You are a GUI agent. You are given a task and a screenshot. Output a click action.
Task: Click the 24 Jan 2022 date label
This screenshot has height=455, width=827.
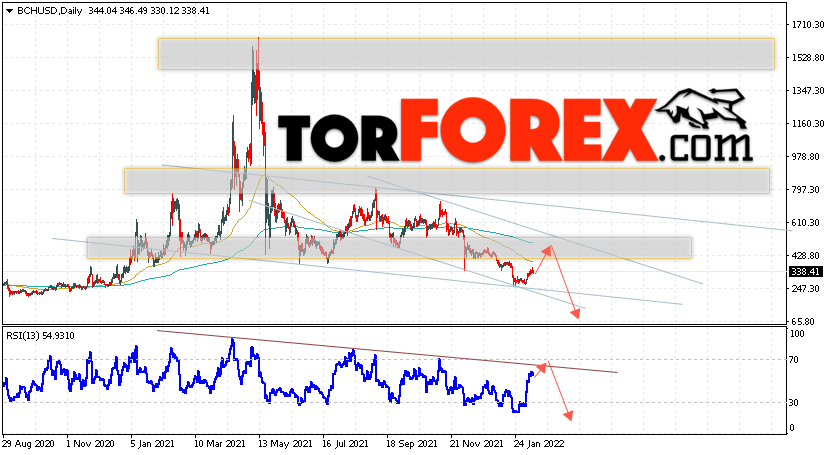(x=540, y=443)
